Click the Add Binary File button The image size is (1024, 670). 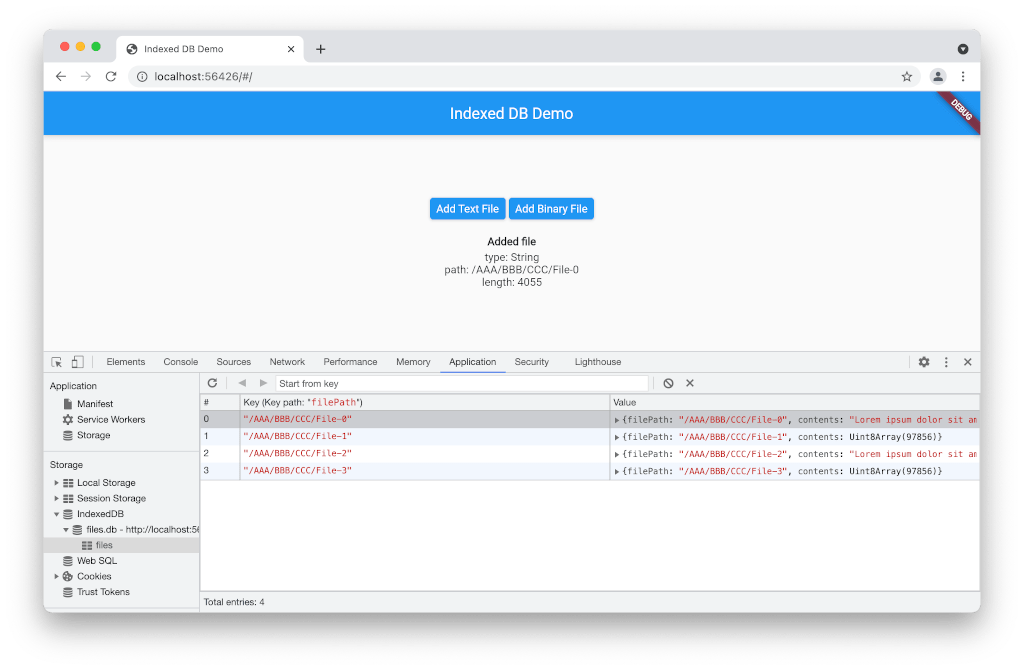pyautogui.click(x=551, y=208)
